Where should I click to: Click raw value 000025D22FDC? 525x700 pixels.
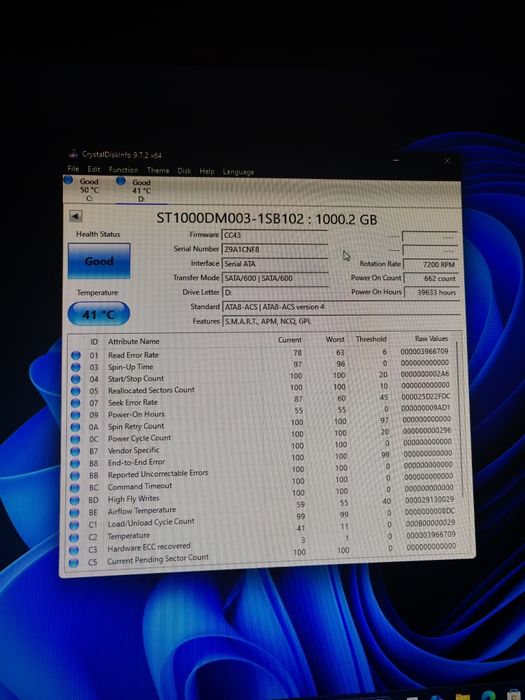click(425, 396)
